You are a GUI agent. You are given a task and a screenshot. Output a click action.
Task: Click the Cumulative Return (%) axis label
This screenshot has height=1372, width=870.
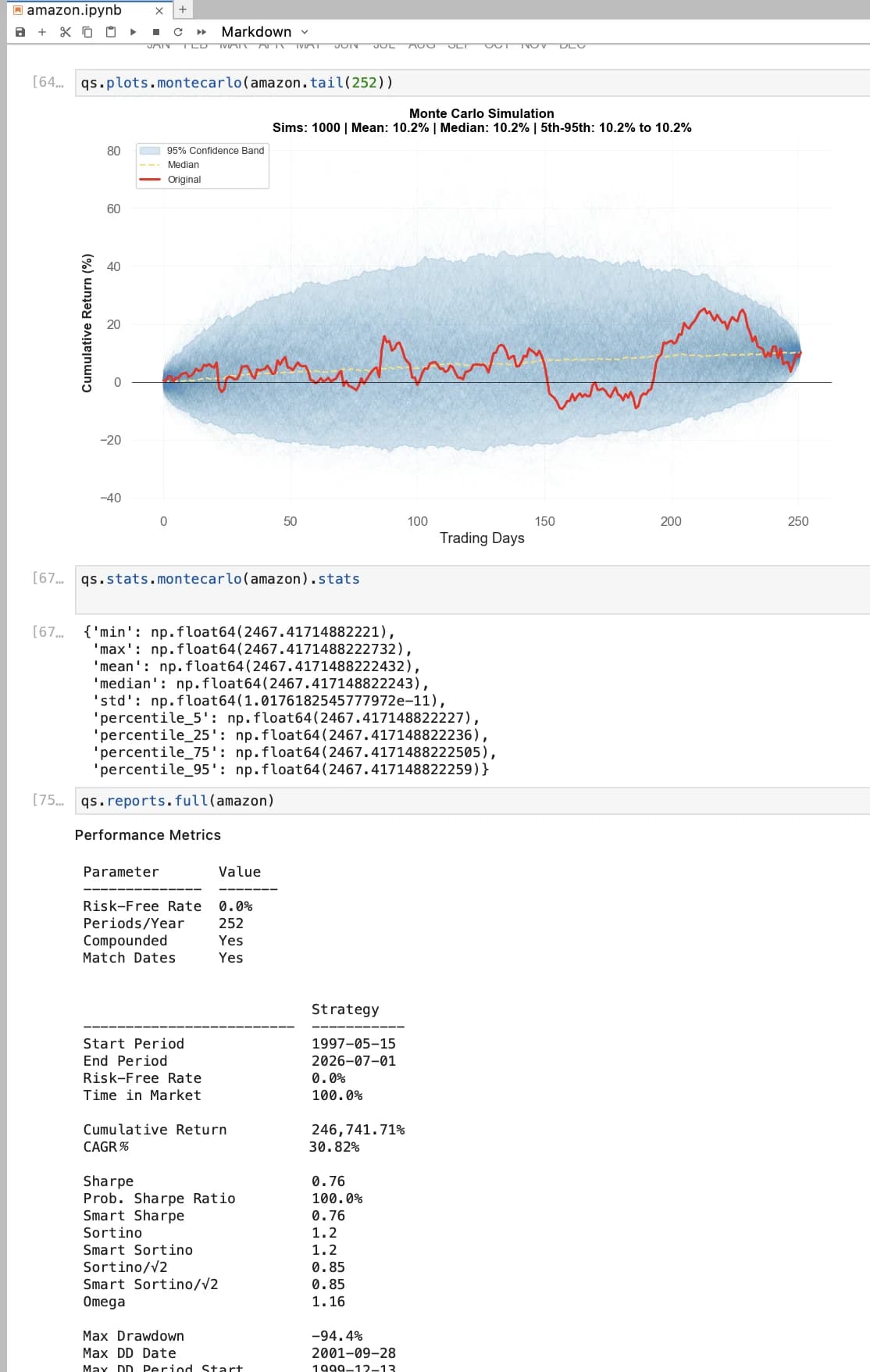(87, 323)
